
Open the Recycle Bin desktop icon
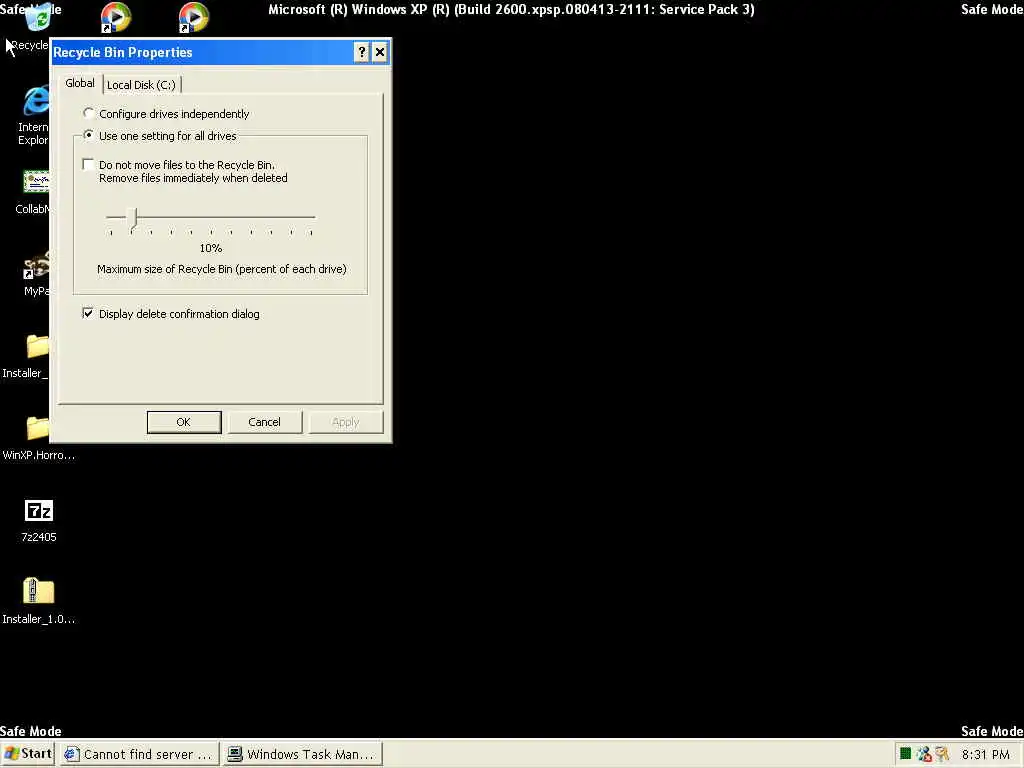pos(38,18)
